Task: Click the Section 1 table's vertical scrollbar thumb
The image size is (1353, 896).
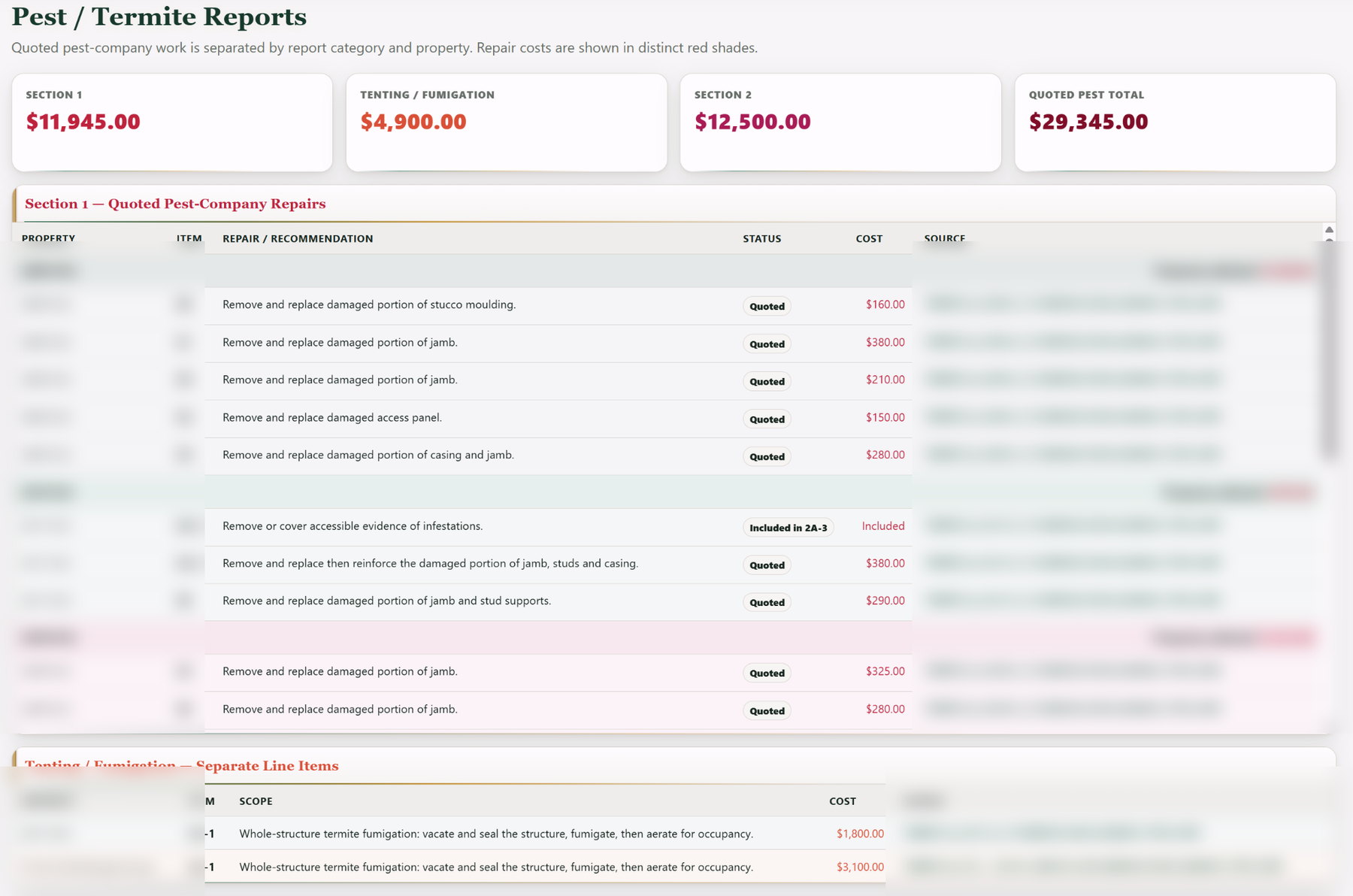Action: coord(1329,350)
